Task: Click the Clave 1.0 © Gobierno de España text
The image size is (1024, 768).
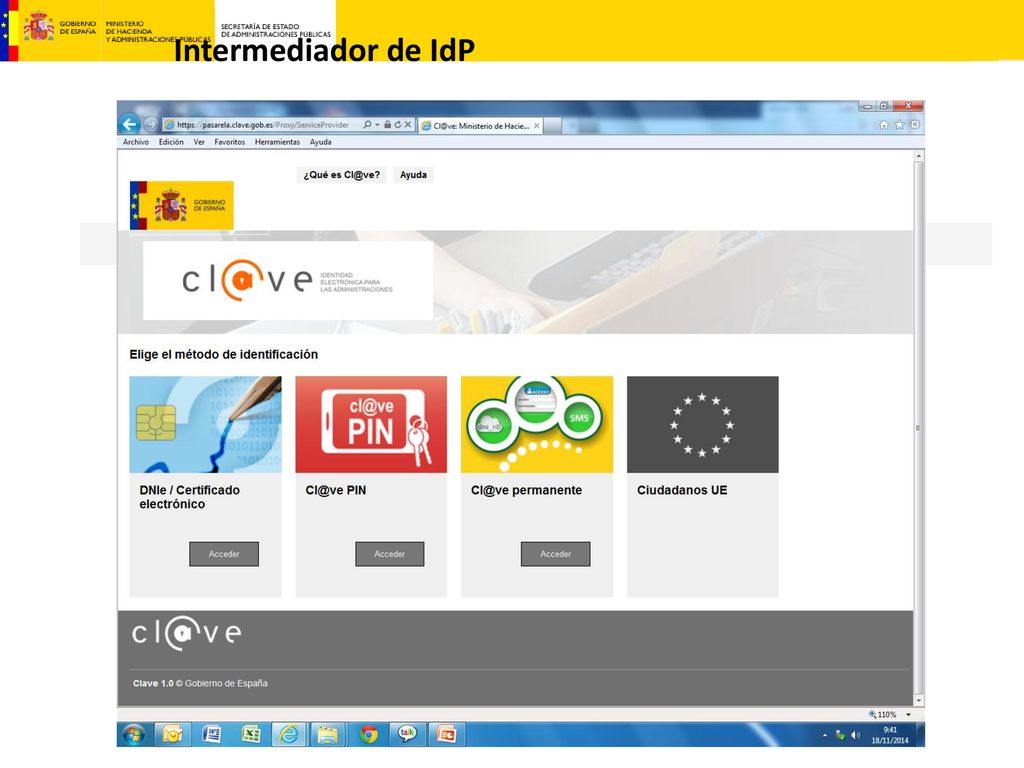Action: pos(200,683)
